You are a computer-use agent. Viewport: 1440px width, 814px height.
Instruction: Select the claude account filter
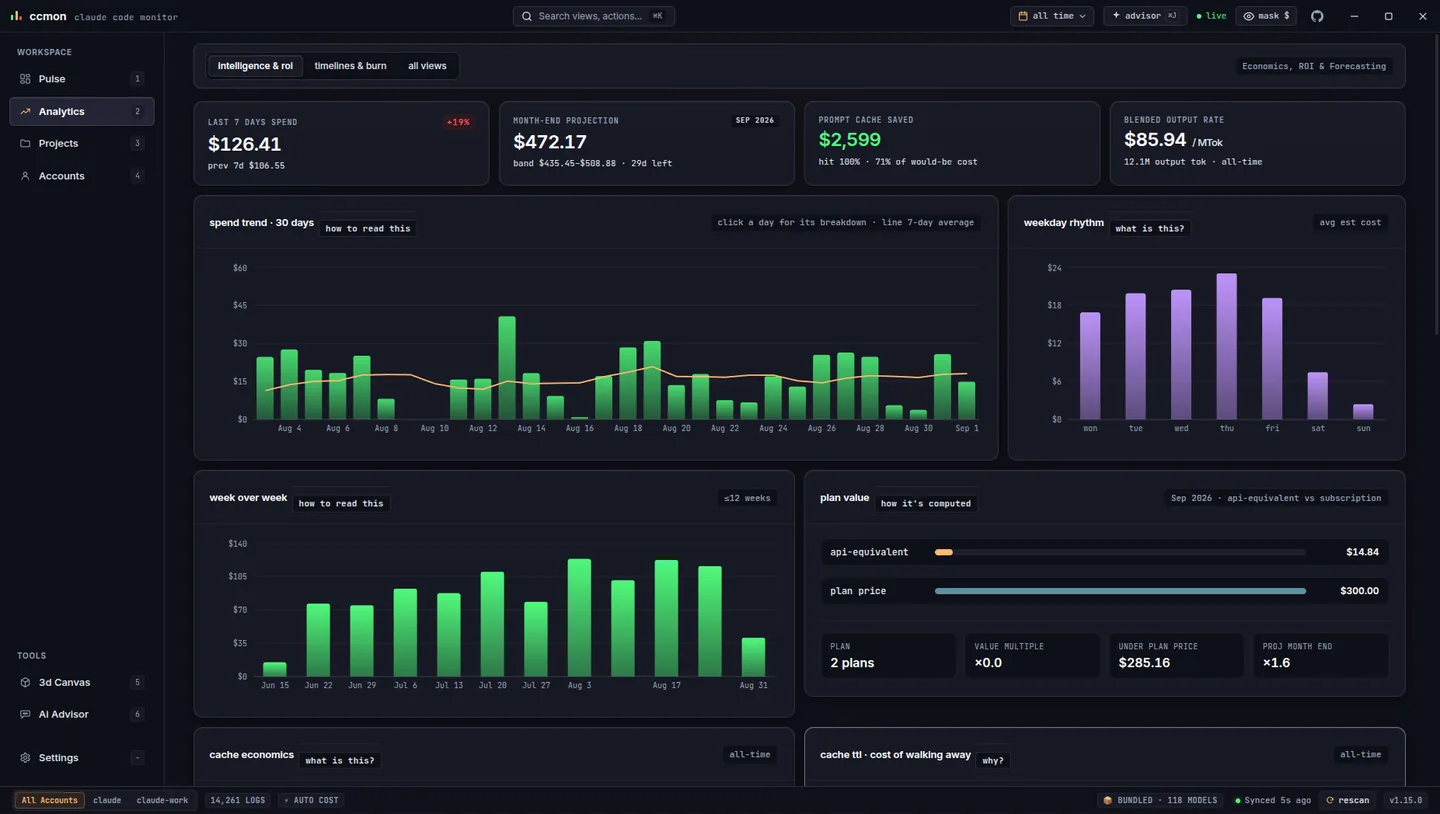pyautogui.click(x=107, y=800)
